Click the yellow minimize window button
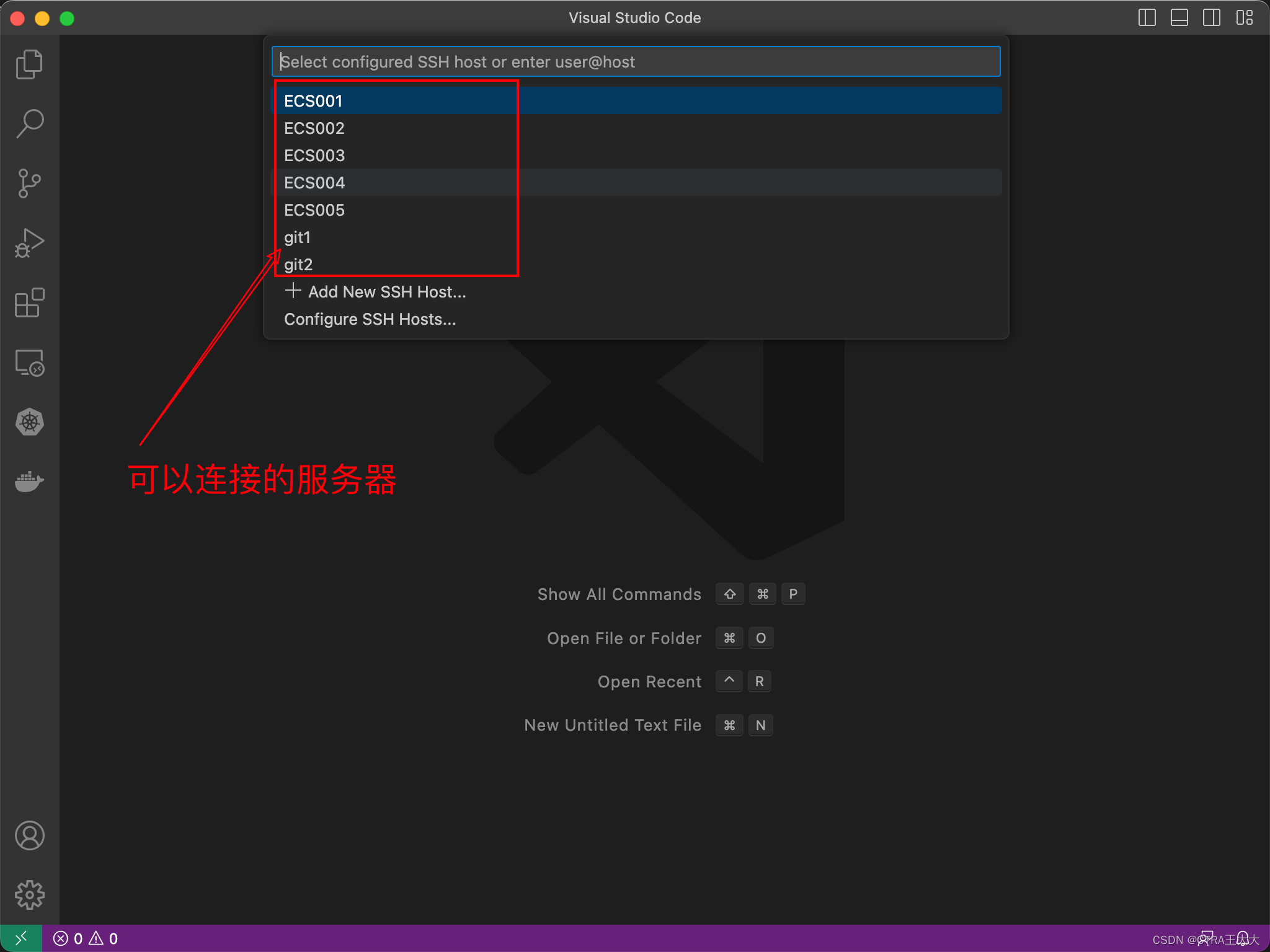The image size is (1270, 952). point(42,18)
